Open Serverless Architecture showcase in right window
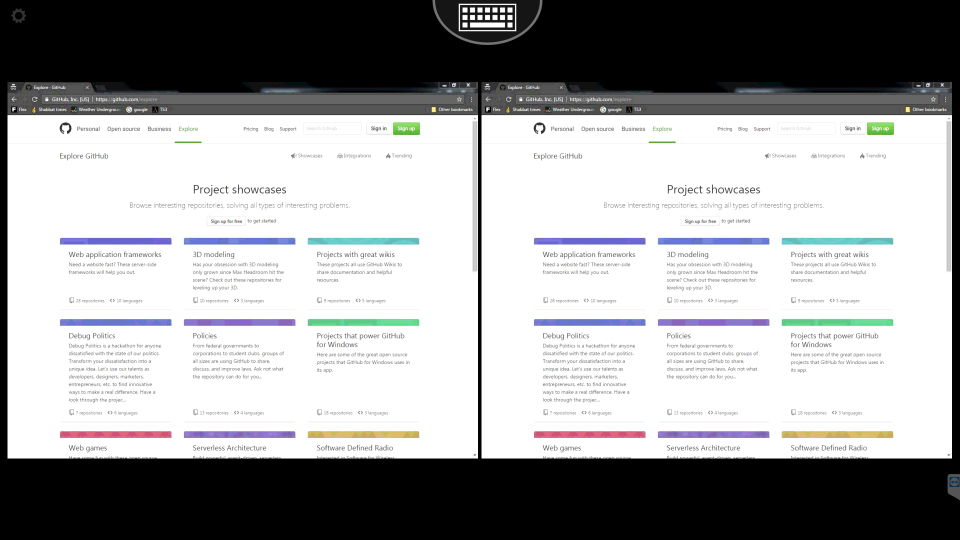The image size is (960, 540). [x=703, y=448]
